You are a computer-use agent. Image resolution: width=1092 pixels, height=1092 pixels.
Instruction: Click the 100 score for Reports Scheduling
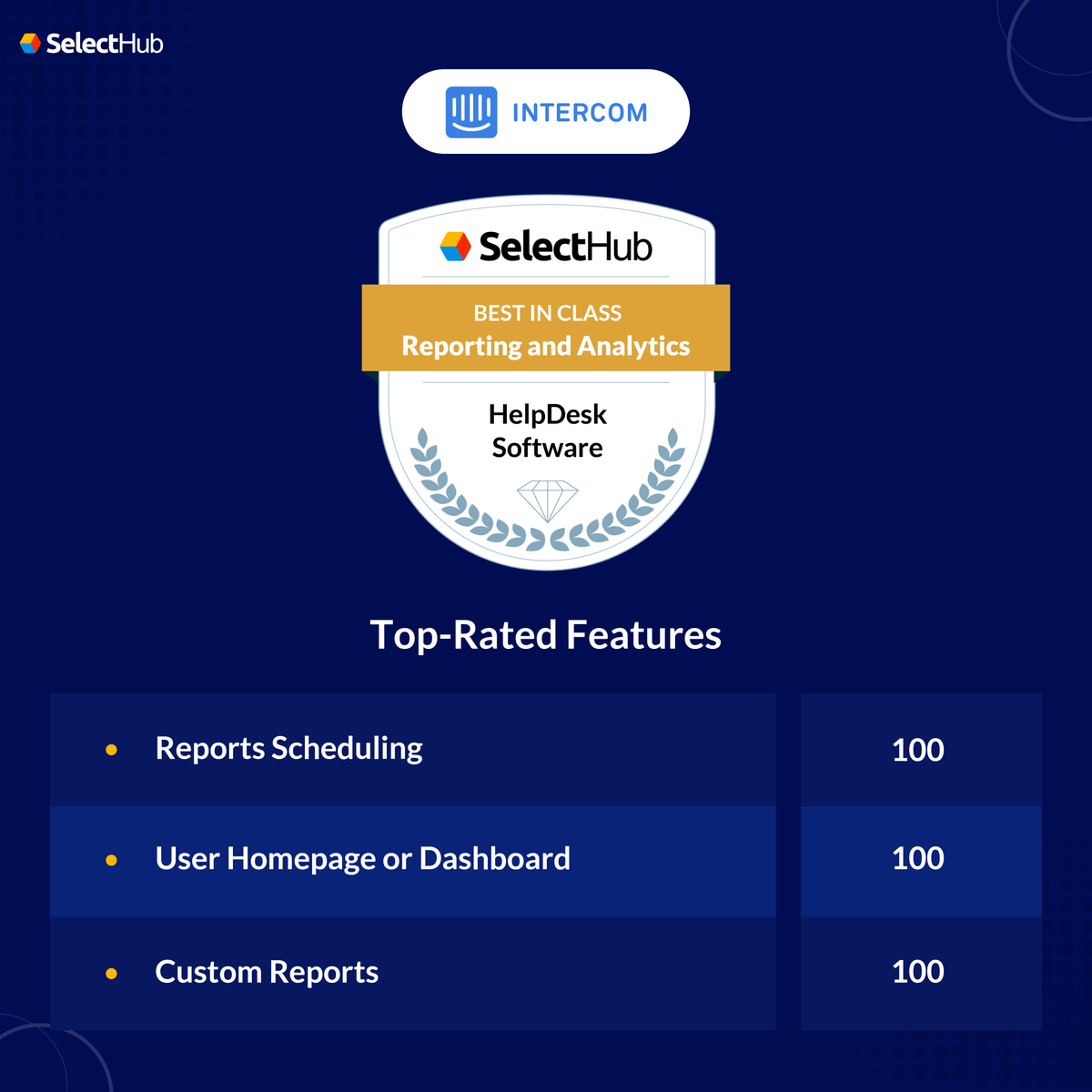click(918, 751)
